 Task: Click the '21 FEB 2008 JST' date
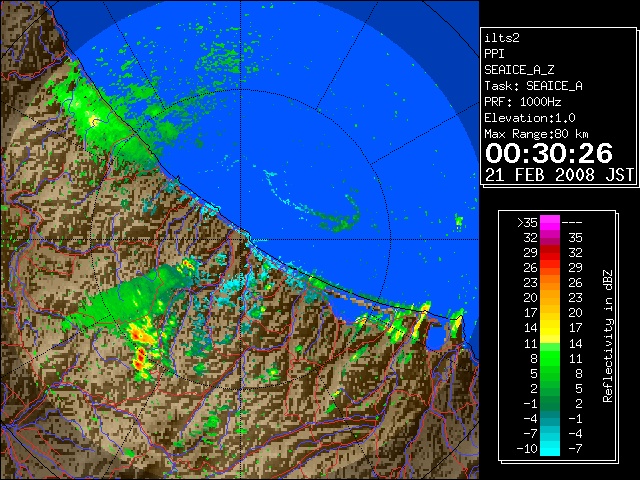coord(559,175)
